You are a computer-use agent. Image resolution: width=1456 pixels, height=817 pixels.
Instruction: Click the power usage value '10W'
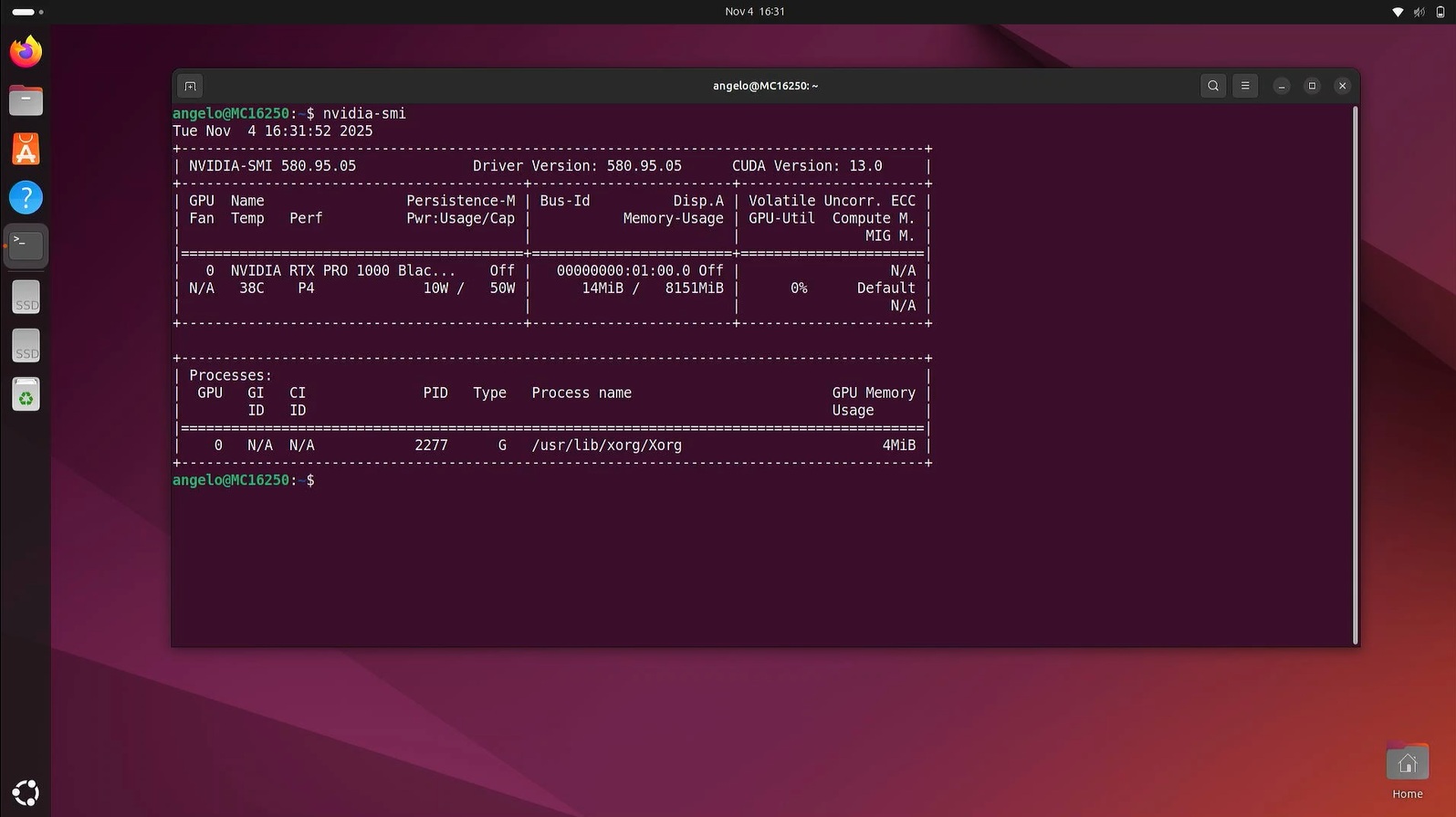point(435,288)
